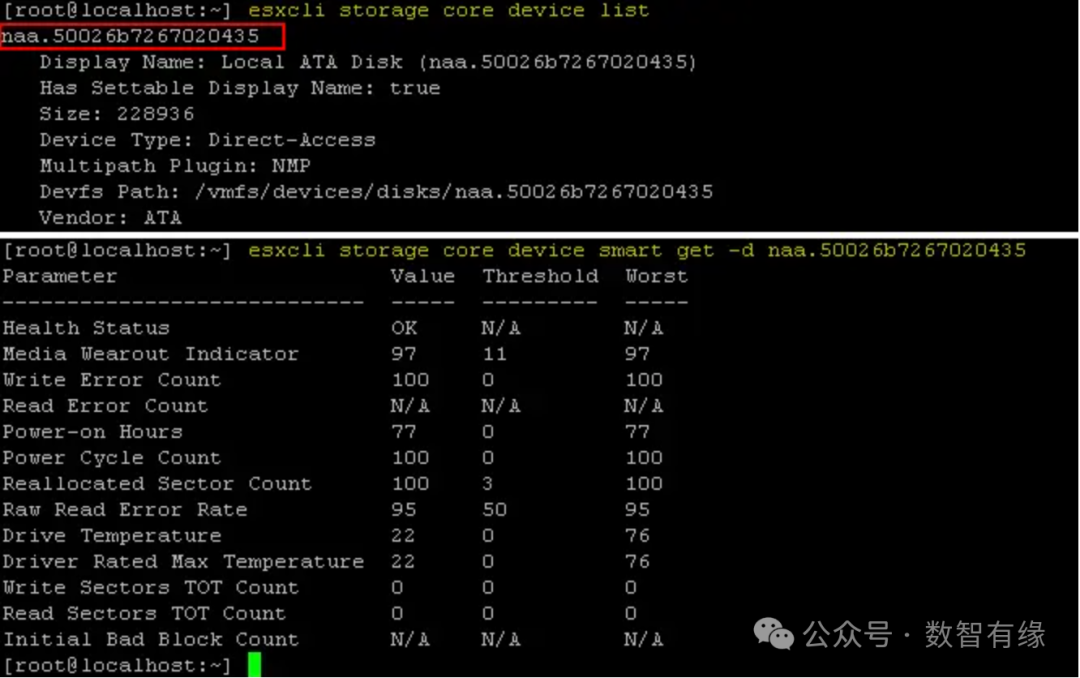Image resolution: width=1080 pixels, height=678 pixels.
Task: Click the OK value for Health Status
Action: point(404,328)
